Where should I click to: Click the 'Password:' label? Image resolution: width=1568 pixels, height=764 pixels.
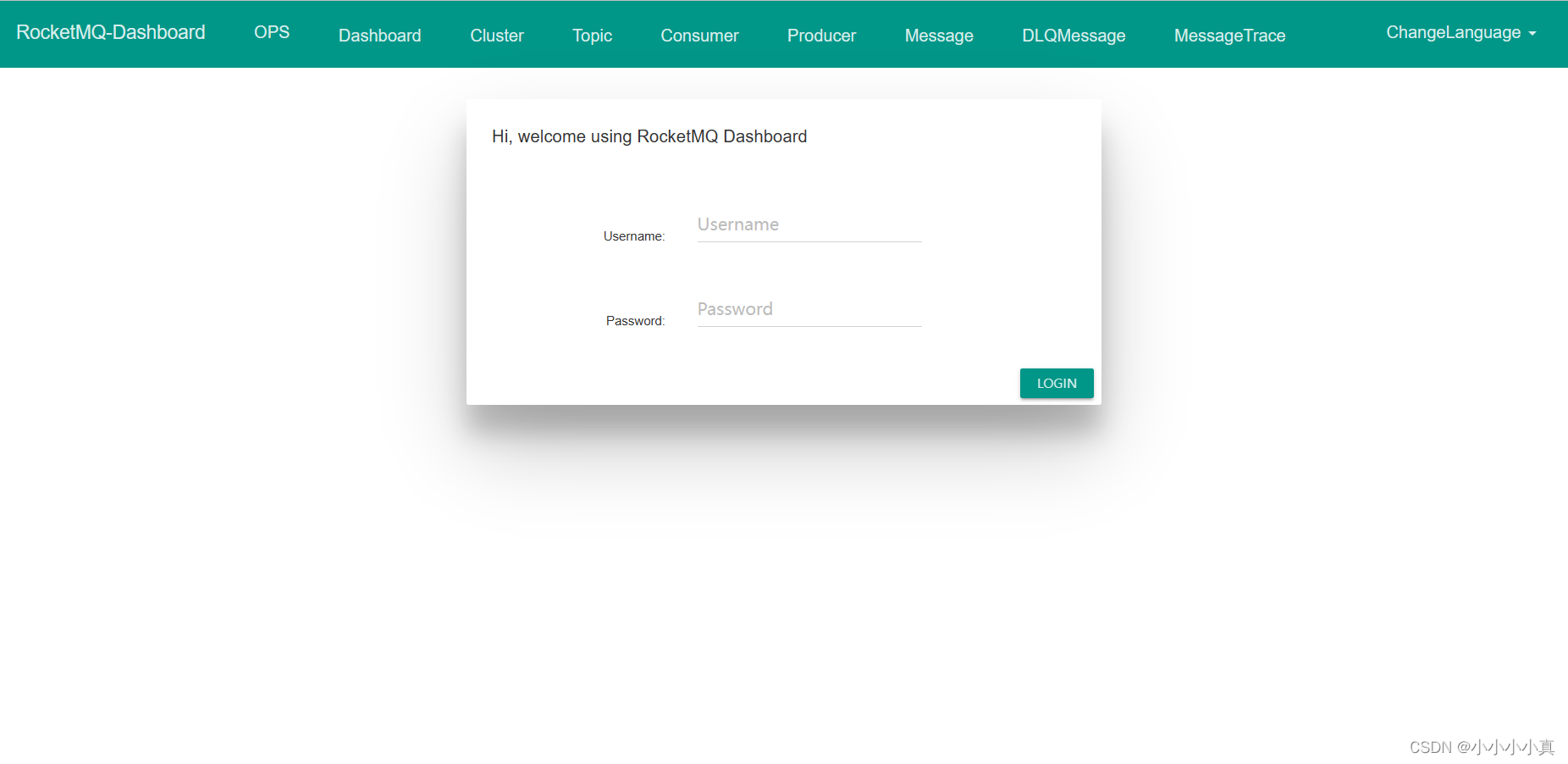[636, 321]
